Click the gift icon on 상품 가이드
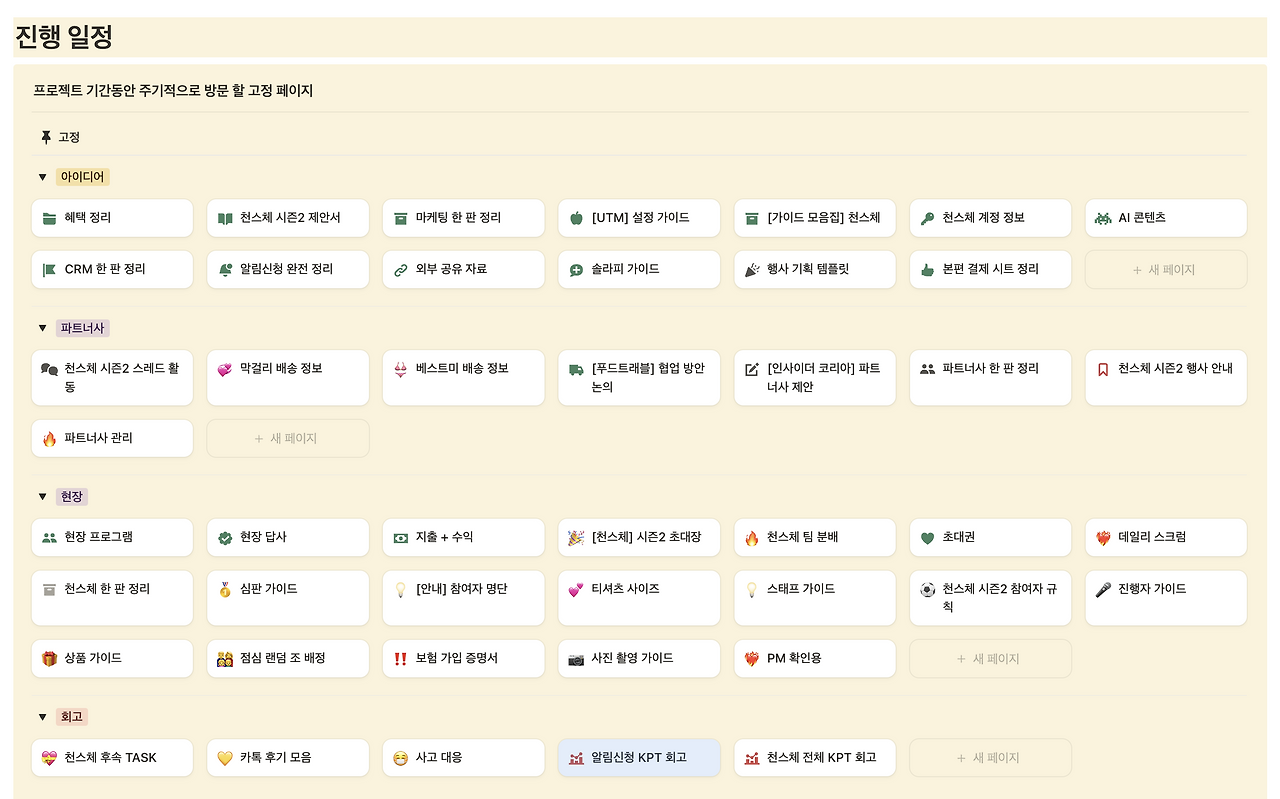Image resolution: width=1280 pixels, height=799 pixels. coord(48,658)
